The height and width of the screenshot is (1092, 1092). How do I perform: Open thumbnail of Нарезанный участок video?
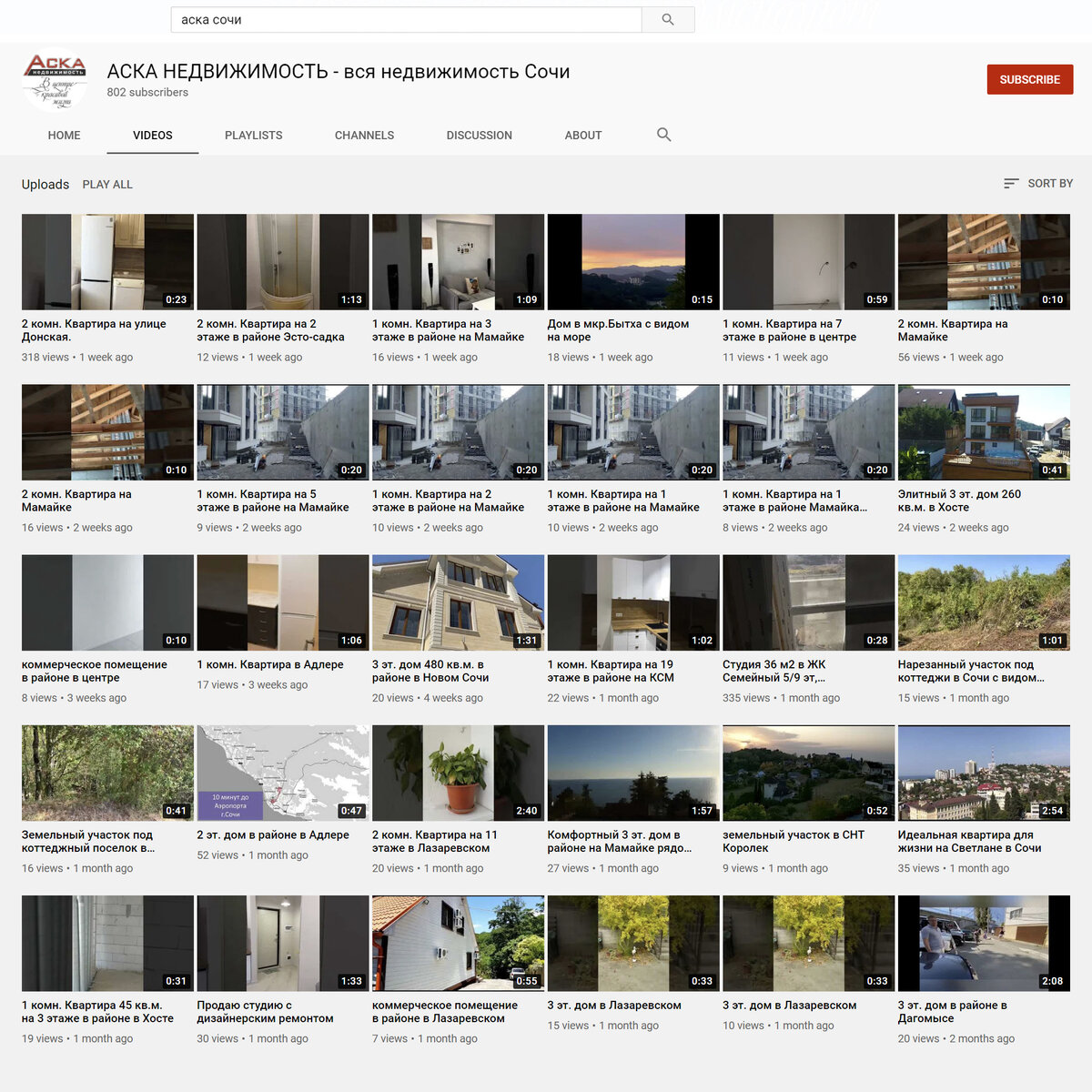(x=984, y=602)
